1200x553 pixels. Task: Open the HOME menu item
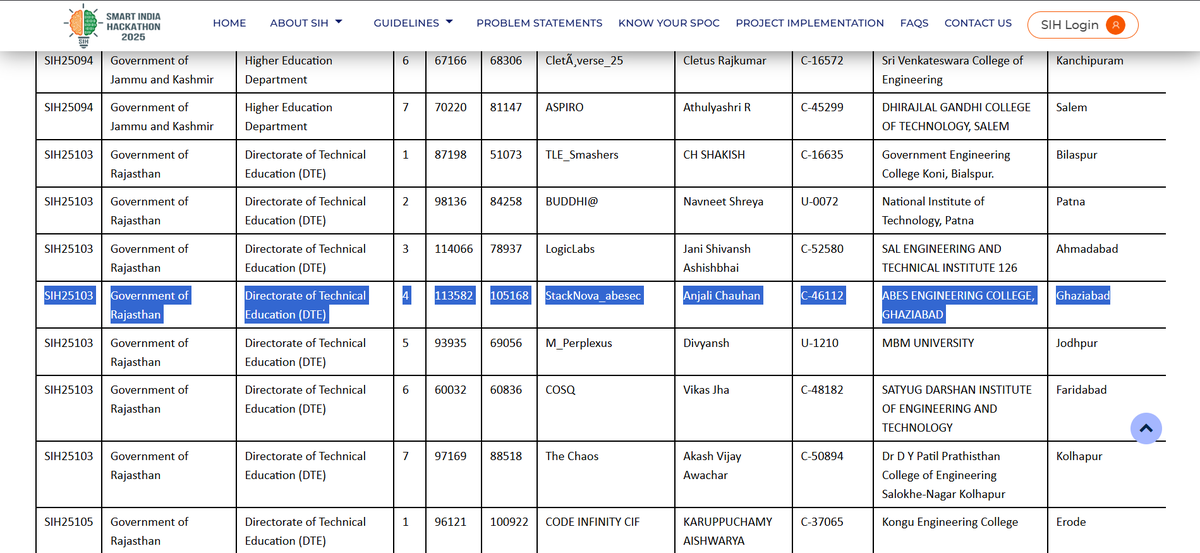pyautogui.click(x=229, y=23)
